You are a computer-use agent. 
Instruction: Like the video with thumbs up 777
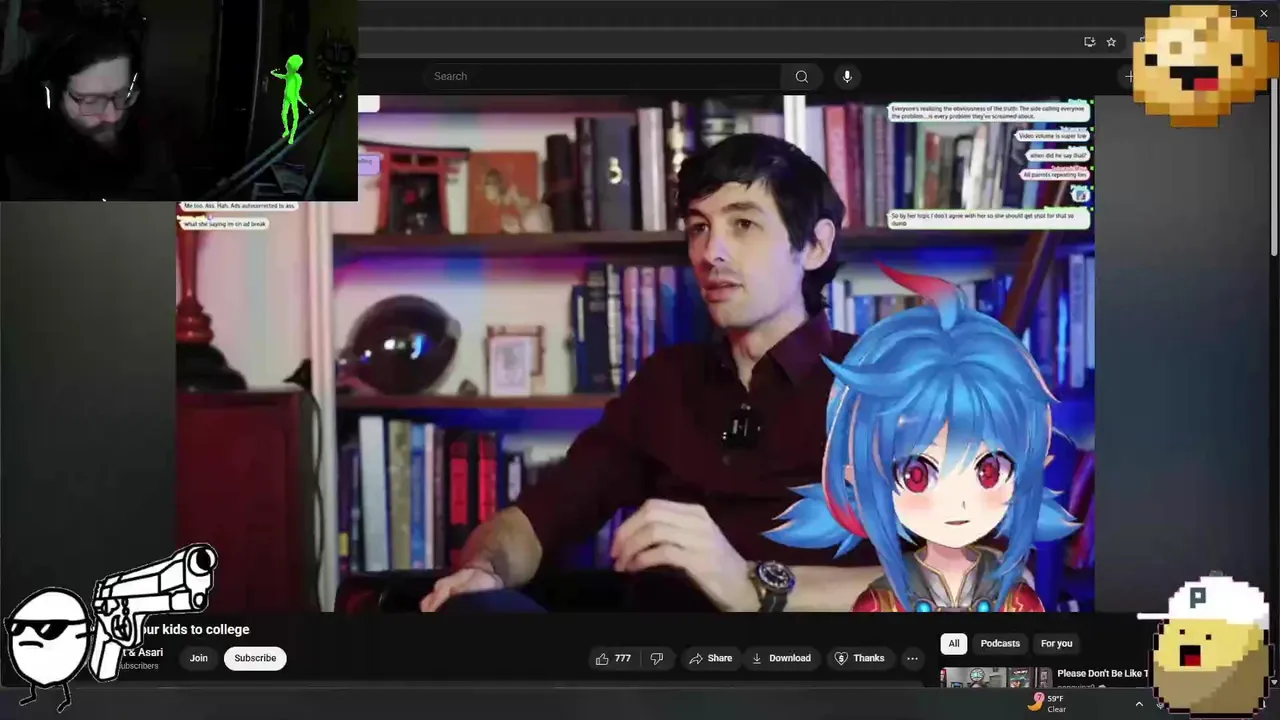coord(613,658)
